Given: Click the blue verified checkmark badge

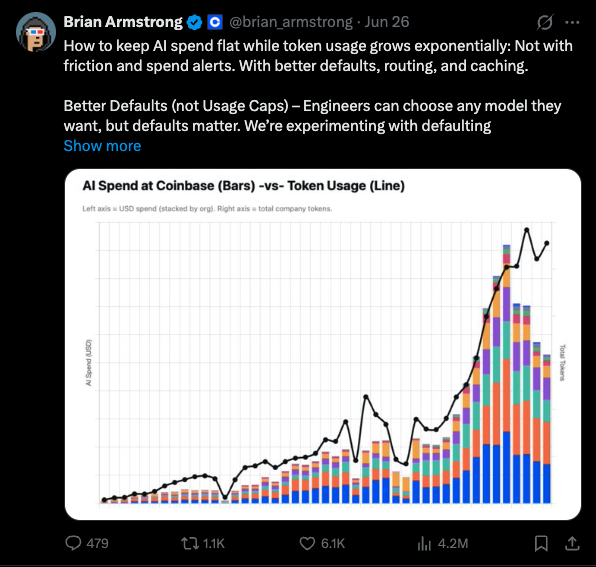Looking at the screenshot, I should click(x=195, y=22).
